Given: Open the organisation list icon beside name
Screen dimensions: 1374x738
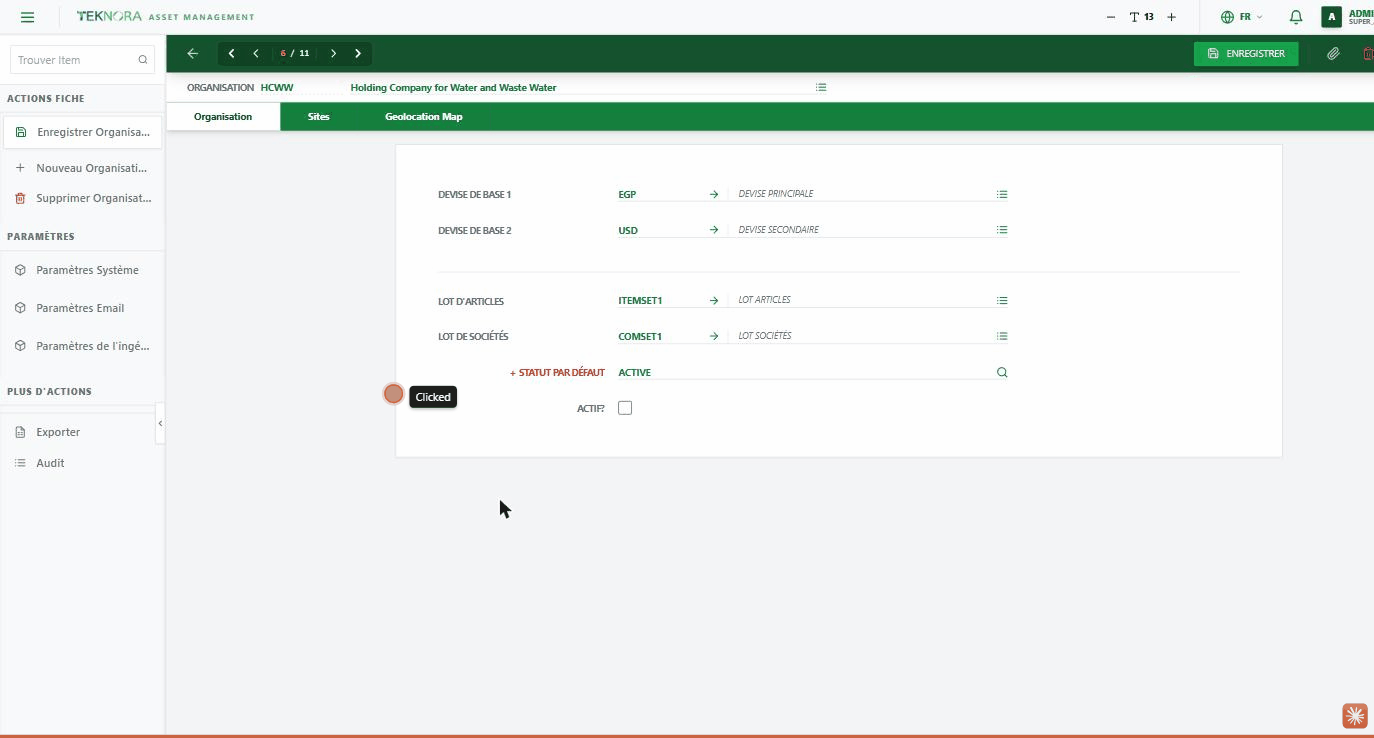Looking at the screenshot, I should pyautogui.click(x=821, y=87).
